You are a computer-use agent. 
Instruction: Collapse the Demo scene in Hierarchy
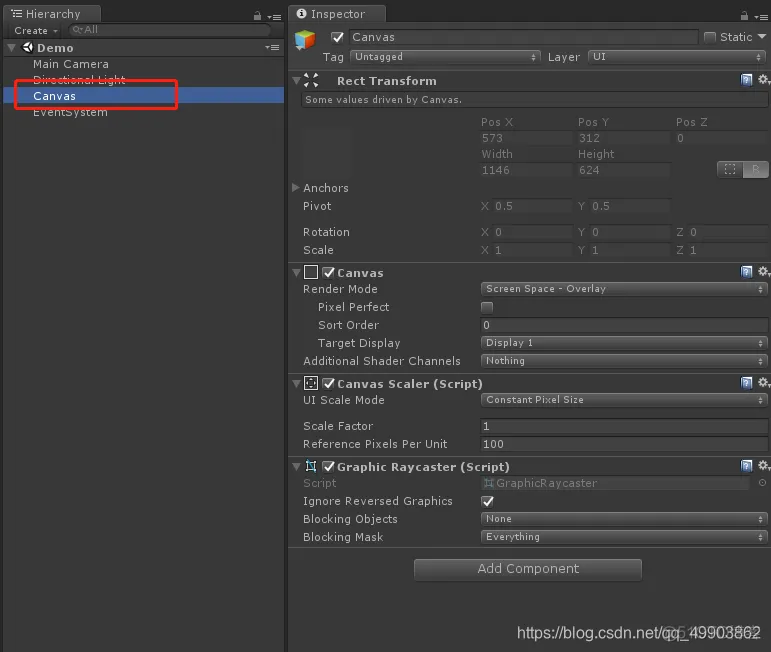click(x=12, y=48)
